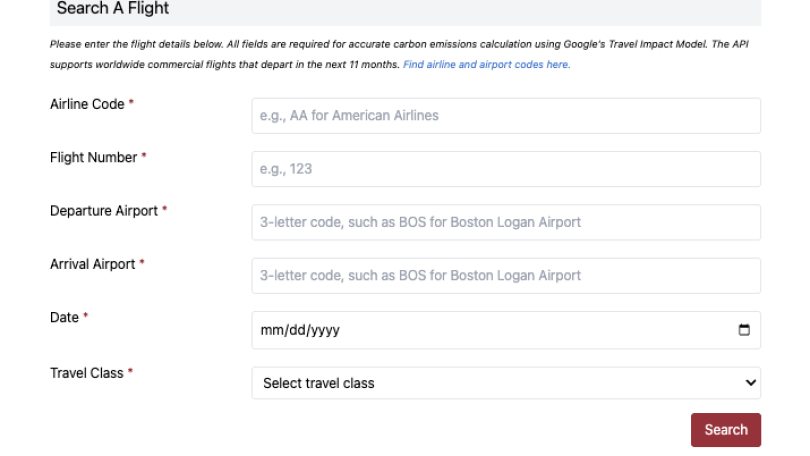This screenshot has width=810, height=456.
Task: Click the 'Search A Flight' heading
Action: (113, 9)
